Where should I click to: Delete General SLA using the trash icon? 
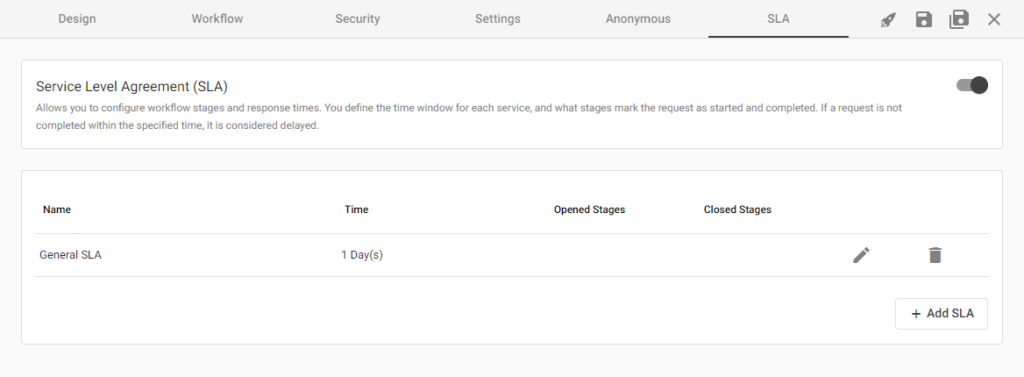pyautogui.click(x=935, y=255)
